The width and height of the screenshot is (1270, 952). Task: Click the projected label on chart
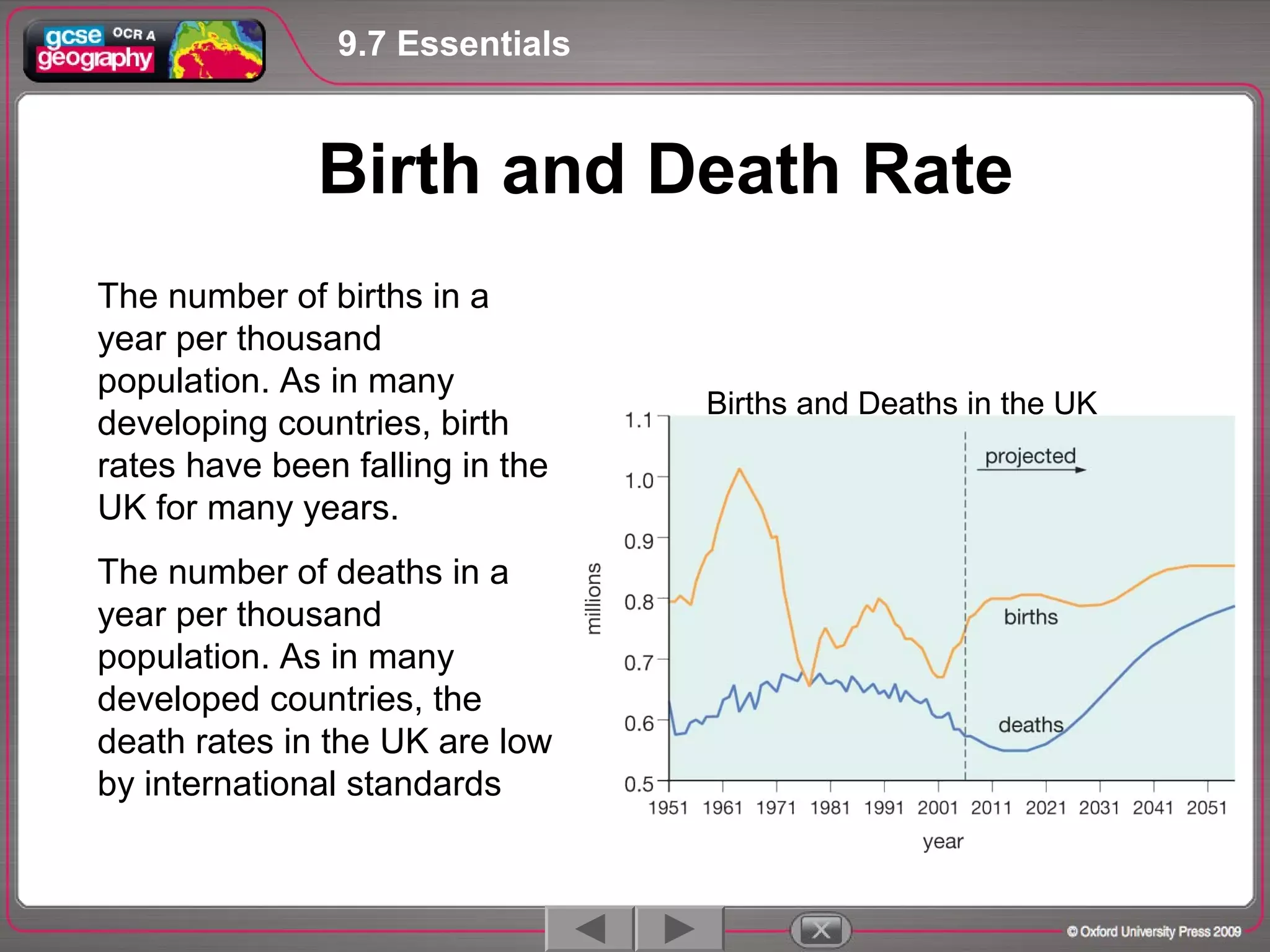(x=1030, y=456)
